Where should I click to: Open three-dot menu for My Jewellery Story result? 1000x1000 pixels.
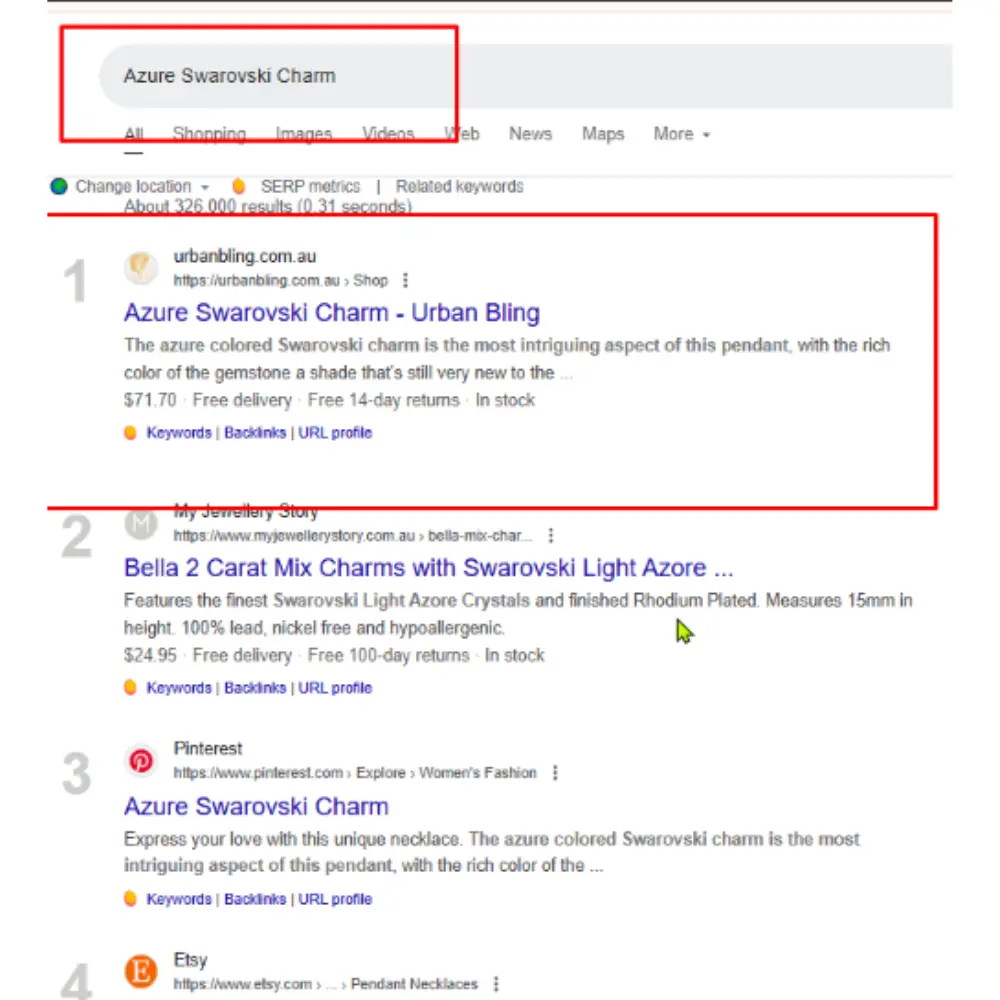(551, 536)
